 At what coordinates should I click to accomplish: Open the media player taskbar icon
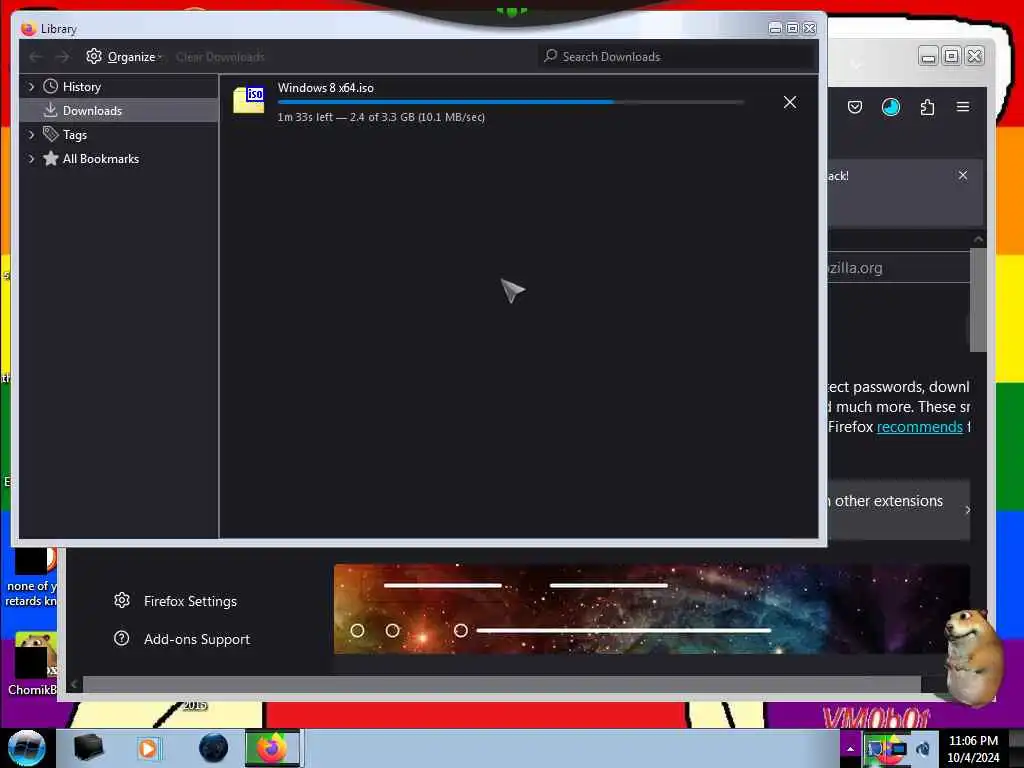148,748
